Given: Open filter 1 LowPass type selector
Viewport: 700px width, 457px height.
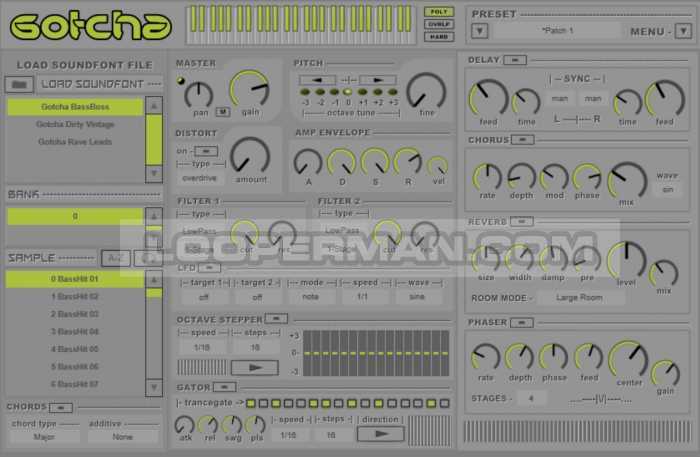Looking at the screenshot, I should 200,231.
